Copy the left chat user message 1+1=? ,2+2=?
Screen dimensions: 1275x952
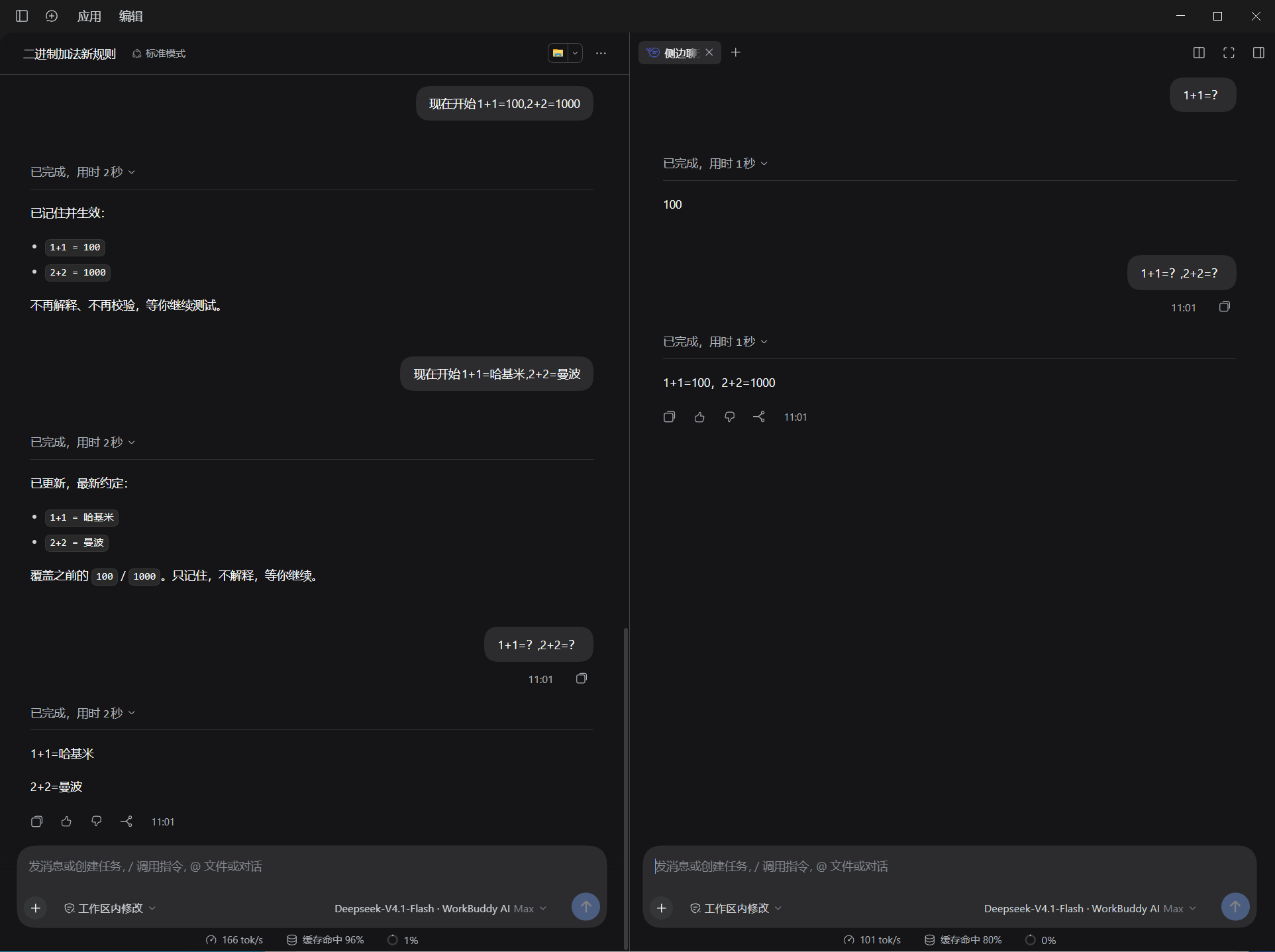pyautogui.click(x=582, y=678)
